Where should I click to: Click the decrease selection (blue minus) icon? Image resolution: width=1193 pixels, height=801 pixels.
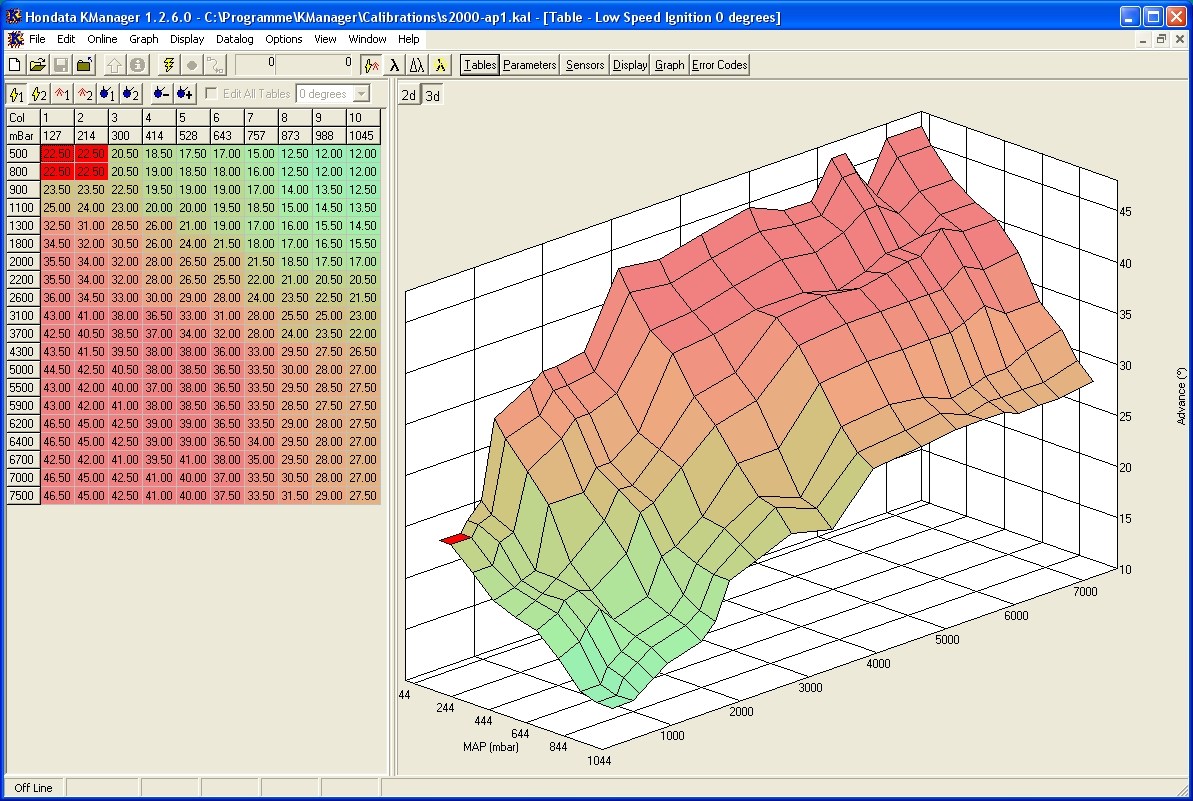coord(160,94)
